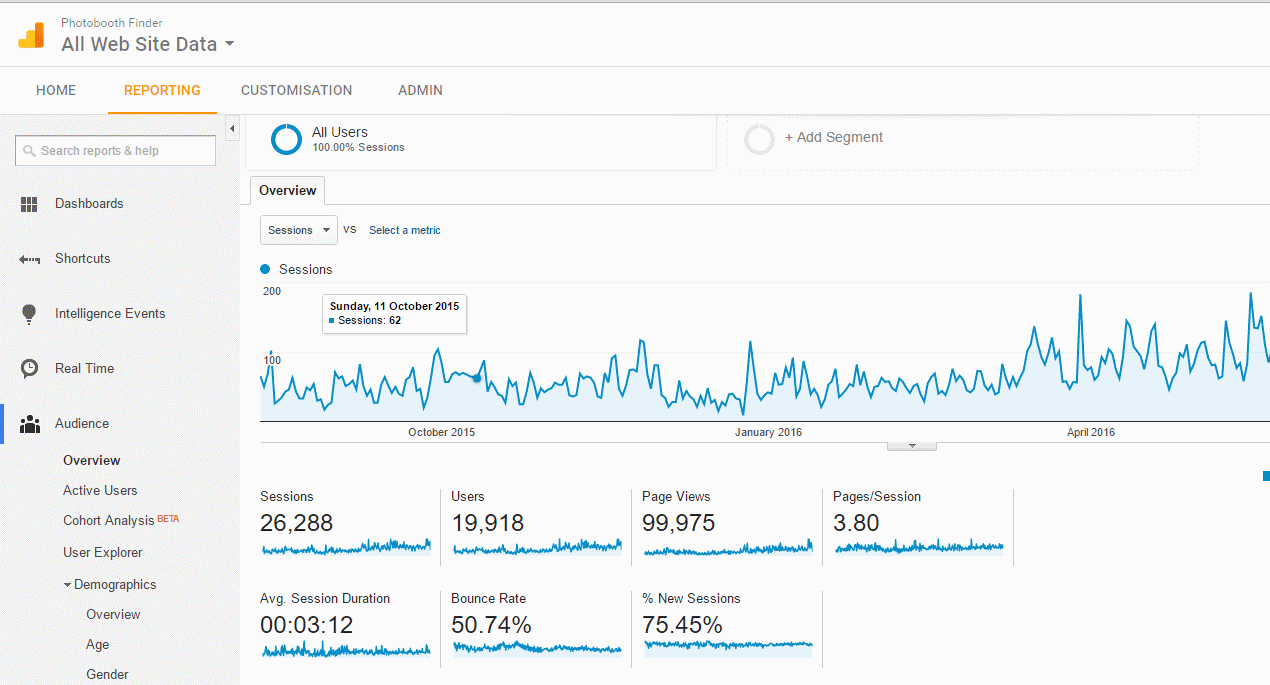Screen dimensions: 1270x685
Task: Select the All Users segment
Action: coord(481,141)
